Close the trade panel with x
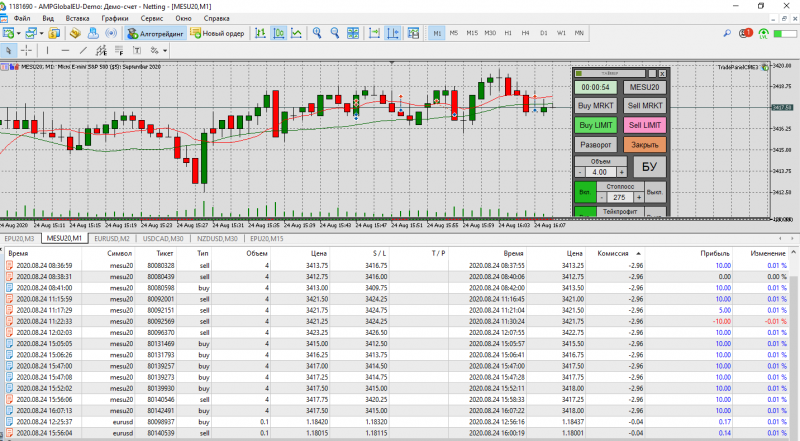800x441 pixels. [662, 74]
